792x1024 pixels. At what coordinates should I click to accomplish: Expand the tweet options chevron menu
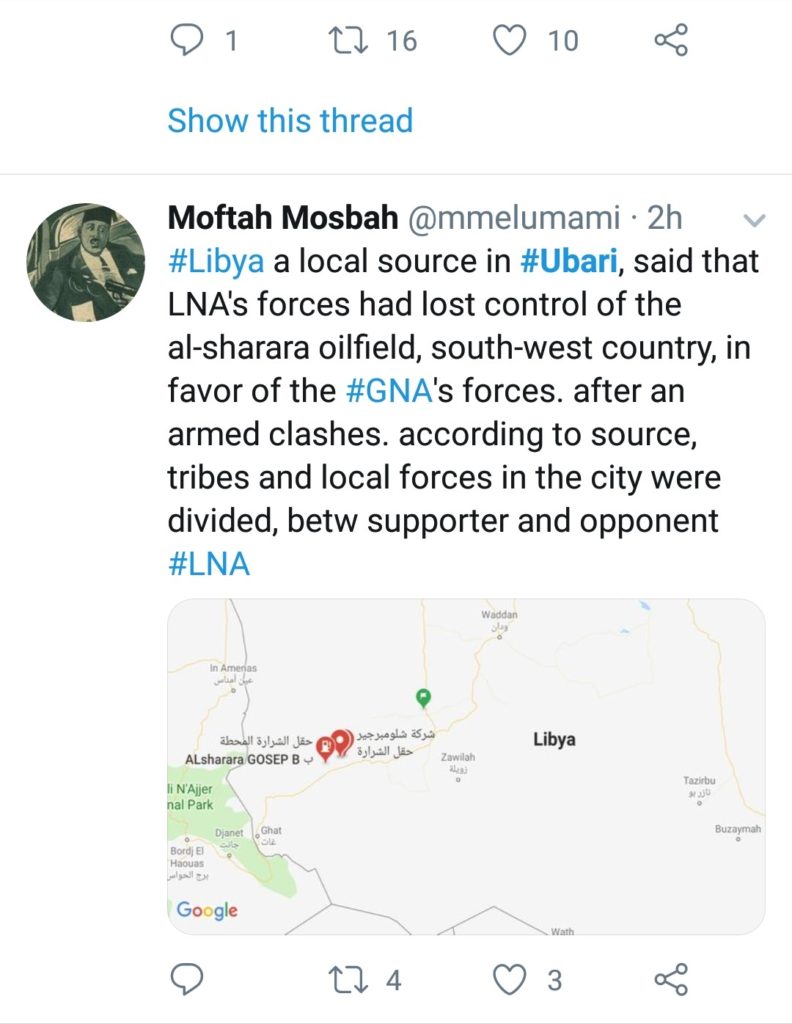tap(756, 219)
